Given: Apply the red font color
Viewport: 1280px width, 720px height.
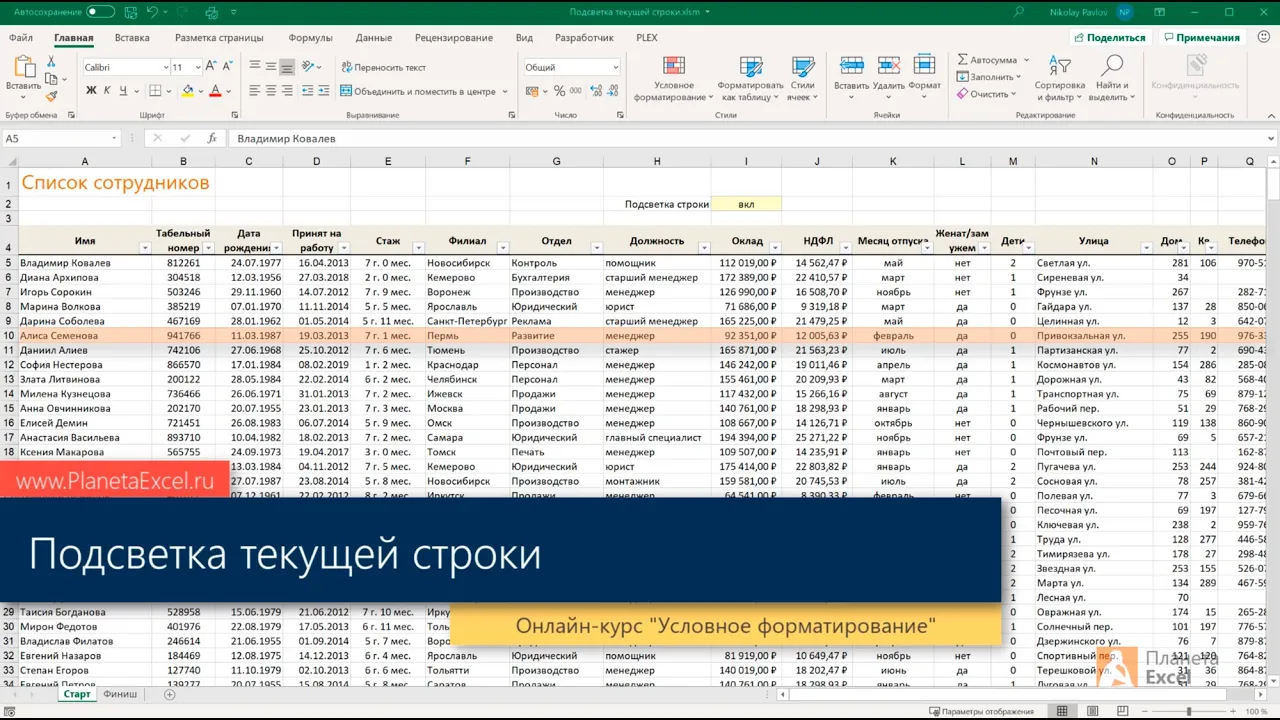Looking at the screenshot, I should (215, 91).
